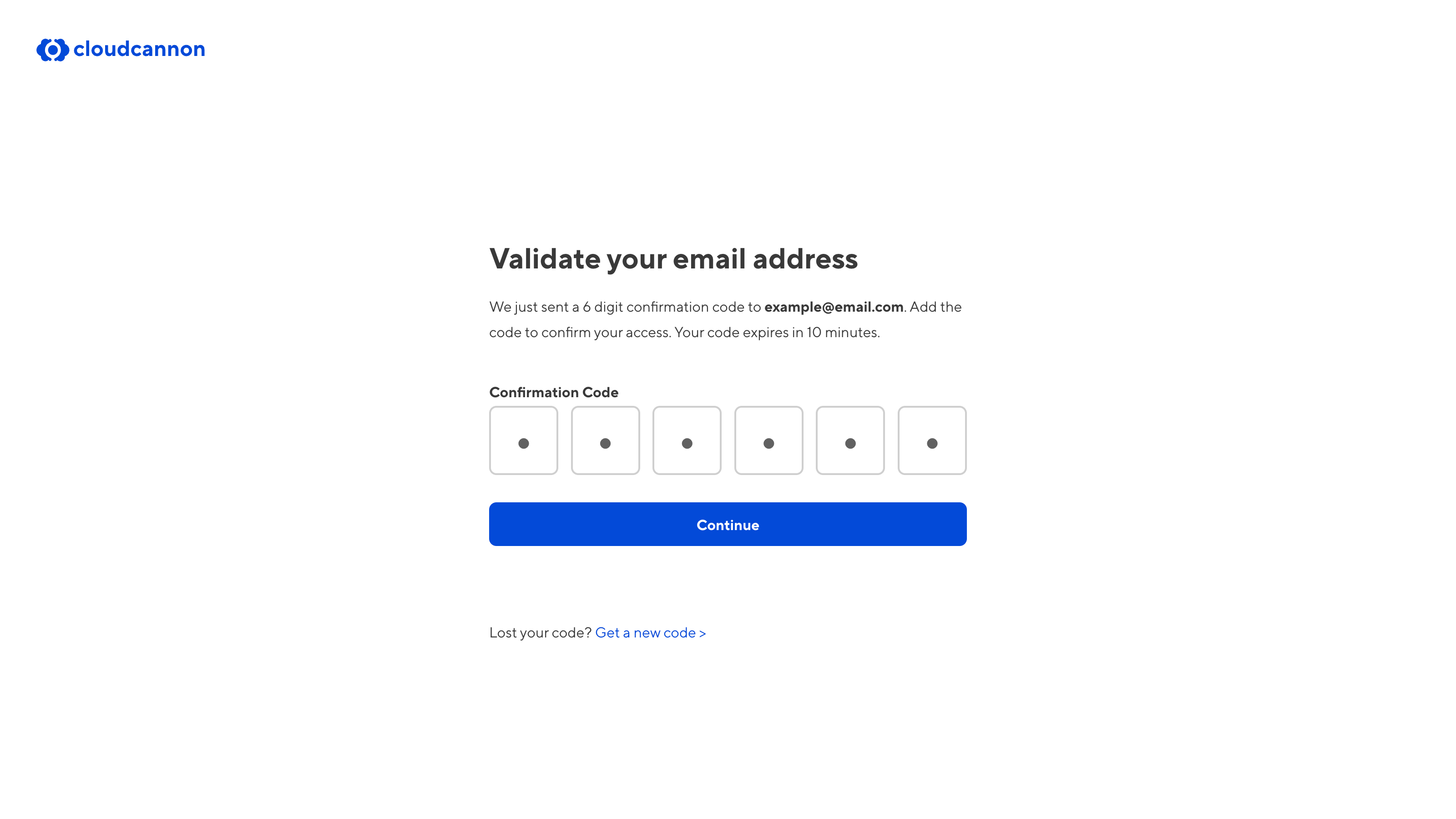Viewport: 1456px width, 819px height.
Task: Click Get a new code link
Action: (x=650, y=632)
